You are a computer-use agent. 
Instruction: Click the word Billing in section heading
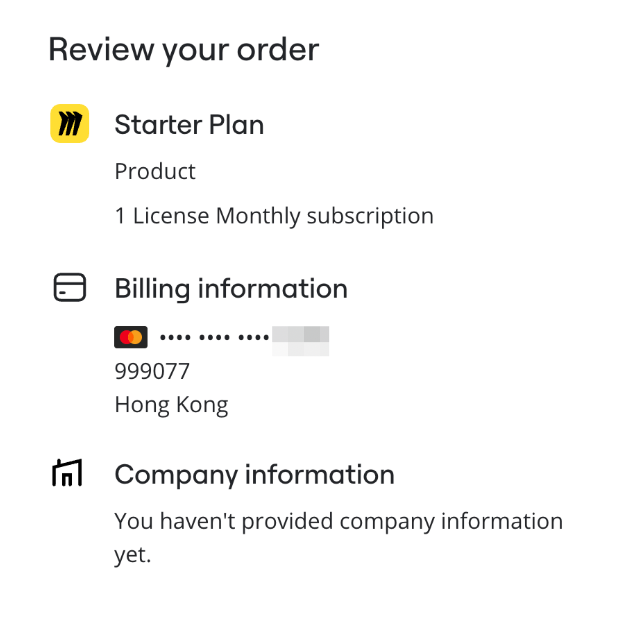(152, 289)
